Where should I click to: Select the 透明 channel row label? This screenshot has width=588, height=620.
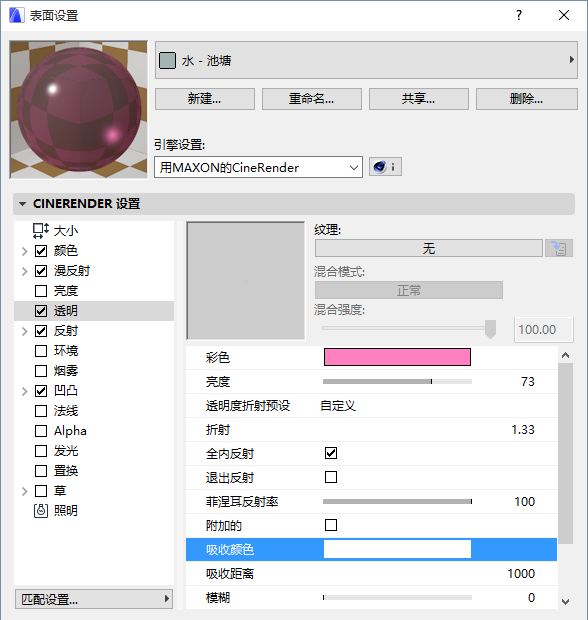click(x=66, y=311)
